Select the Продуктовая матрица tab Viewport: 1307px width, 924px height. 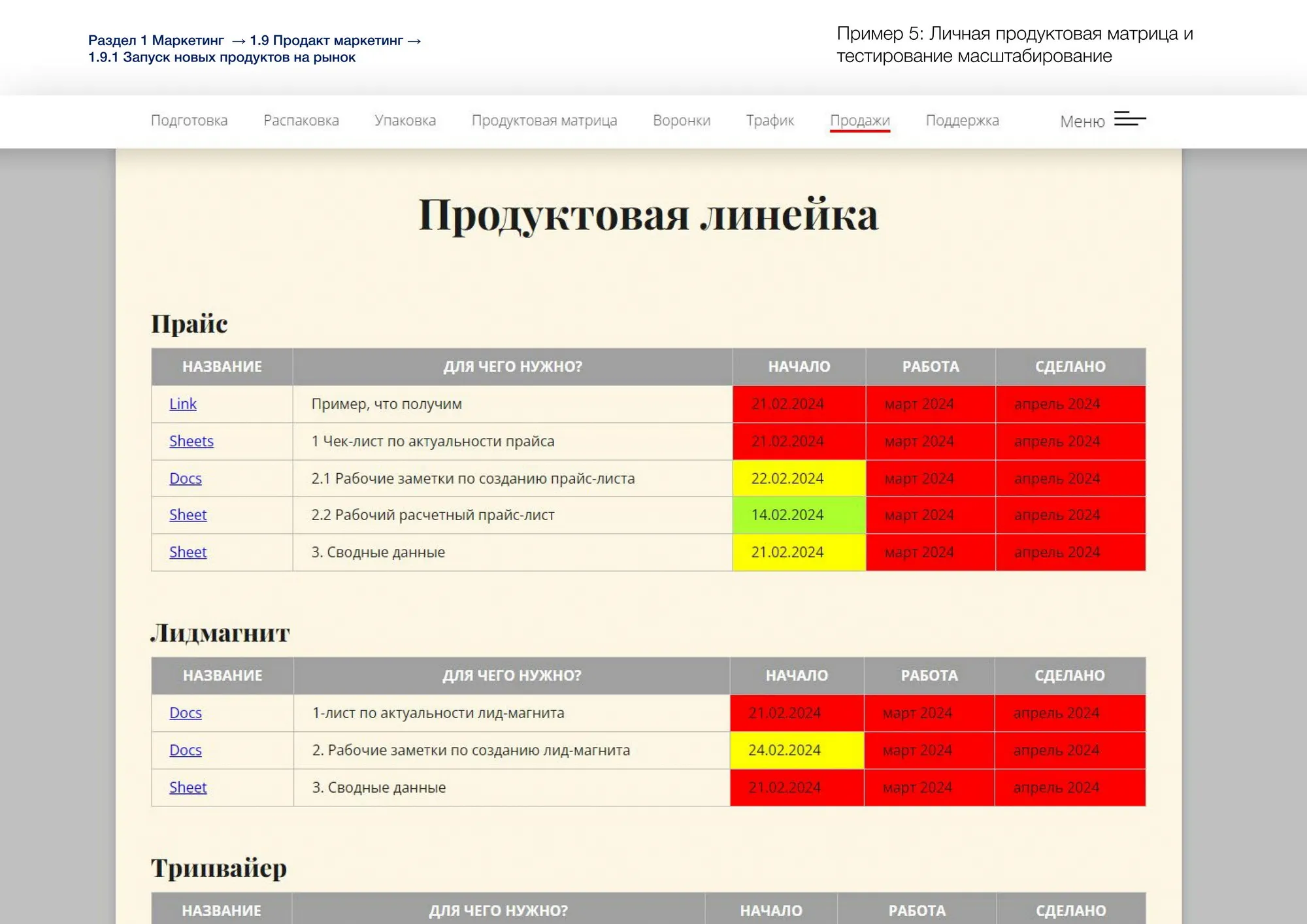[x=544, y=120]
